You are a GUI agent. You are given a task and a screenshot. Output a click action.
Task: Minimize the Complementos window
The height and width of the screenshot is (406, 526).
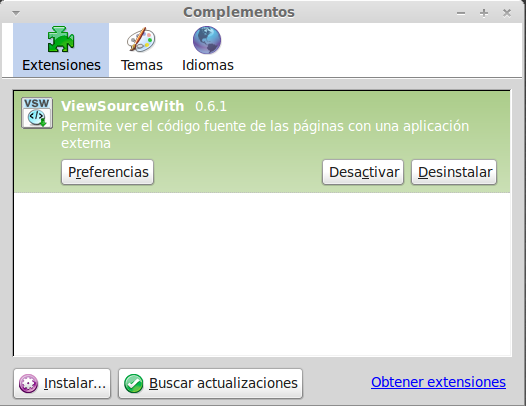[x=461, y=13]
